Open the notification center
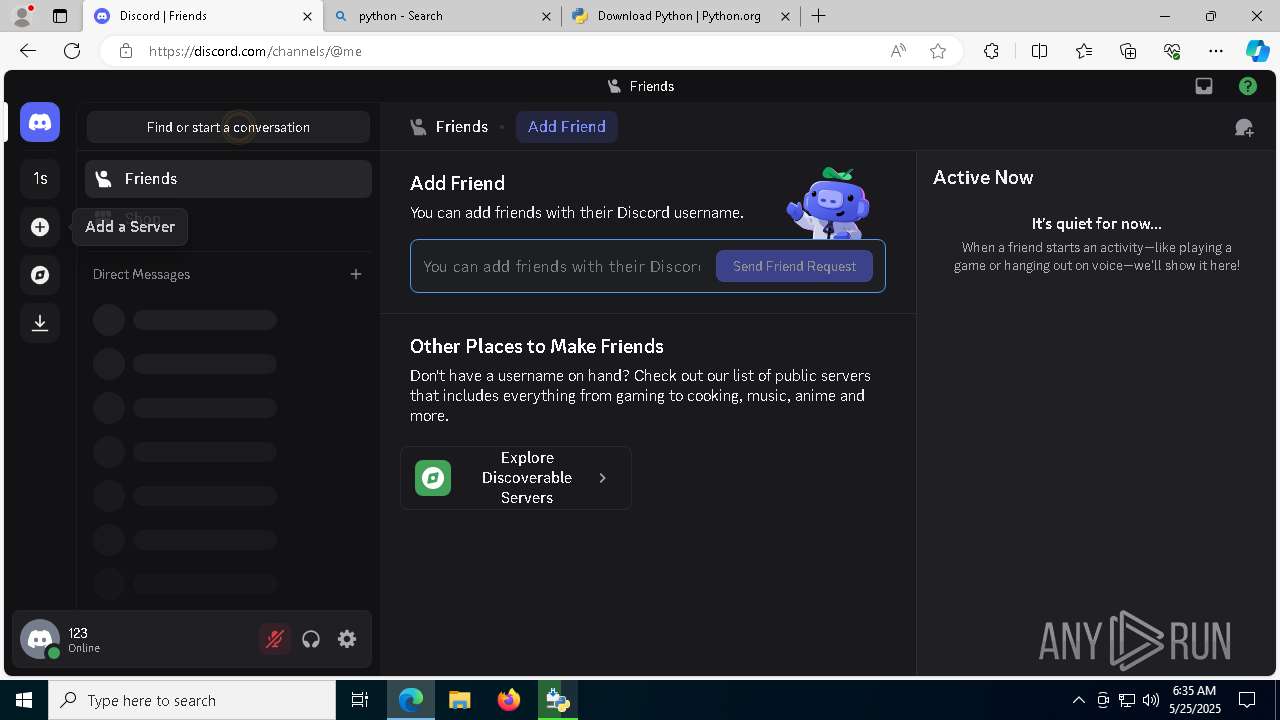 [1247, 700]
